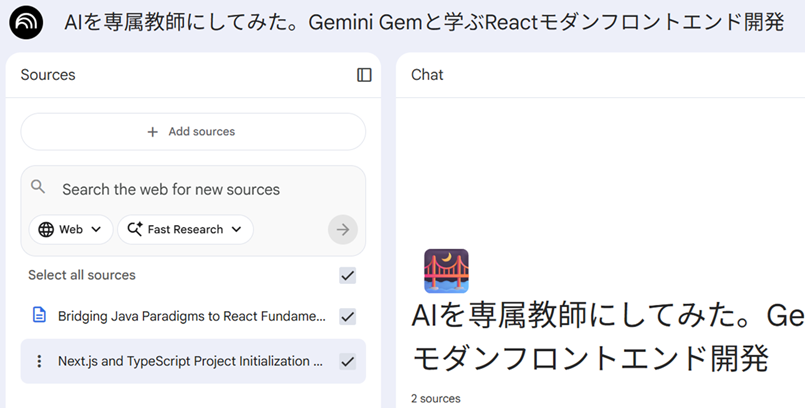Click the NotebookLM logo icon

click(26, 22)
